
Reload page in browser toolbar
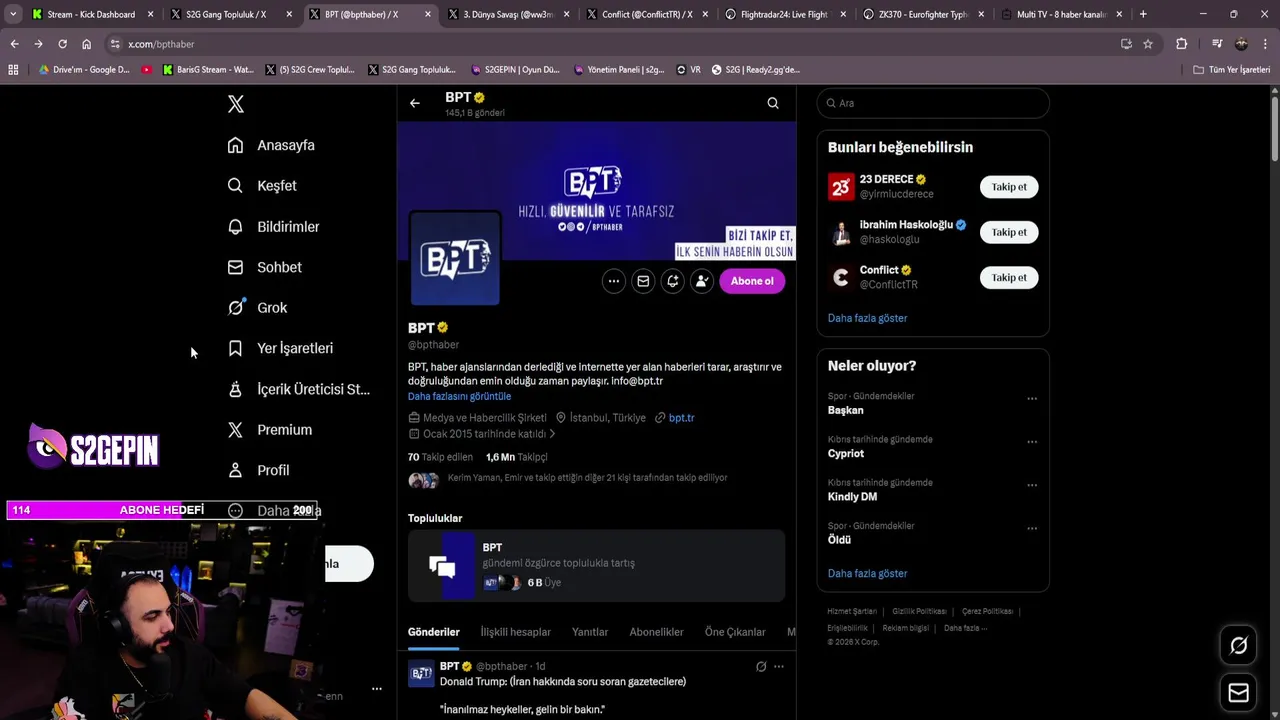pyautogui.click(x=62, y=44)
